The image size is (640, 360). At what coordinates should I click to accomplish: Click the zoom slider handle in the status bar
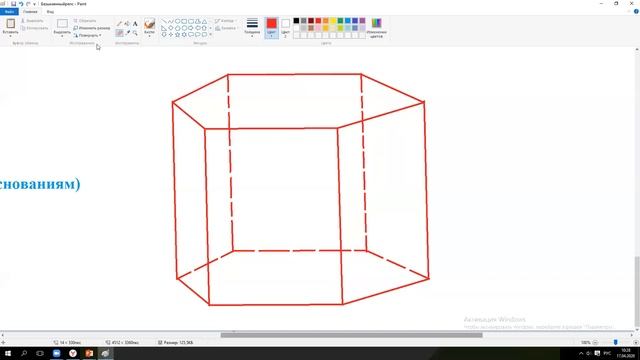click(616, 342)
